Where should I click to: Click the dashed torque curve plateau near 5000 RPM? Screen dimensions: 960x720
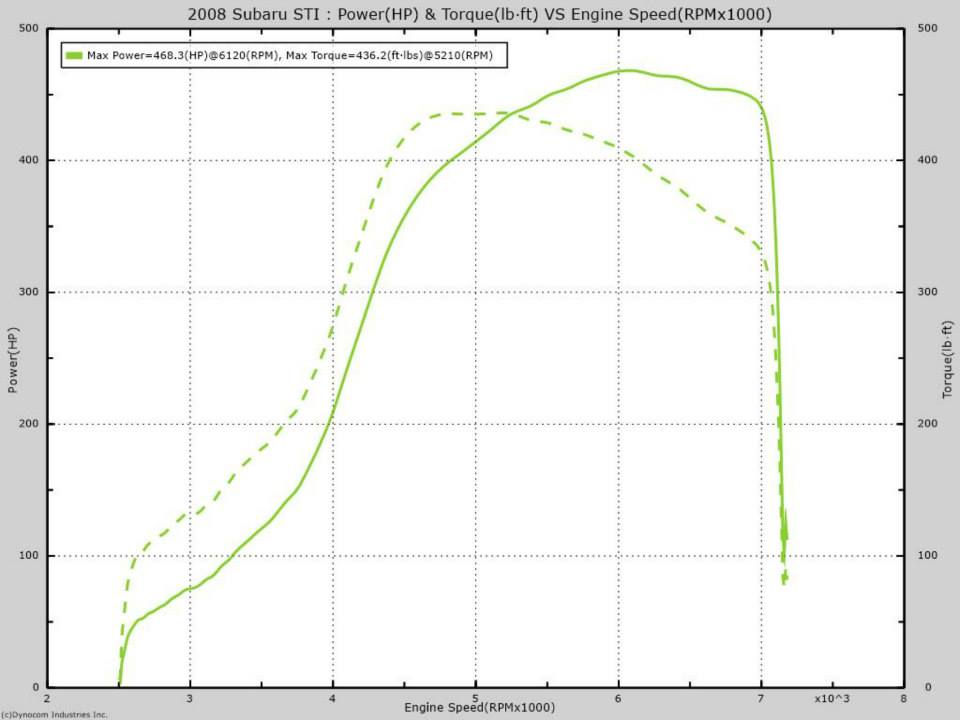pos(476,113)
